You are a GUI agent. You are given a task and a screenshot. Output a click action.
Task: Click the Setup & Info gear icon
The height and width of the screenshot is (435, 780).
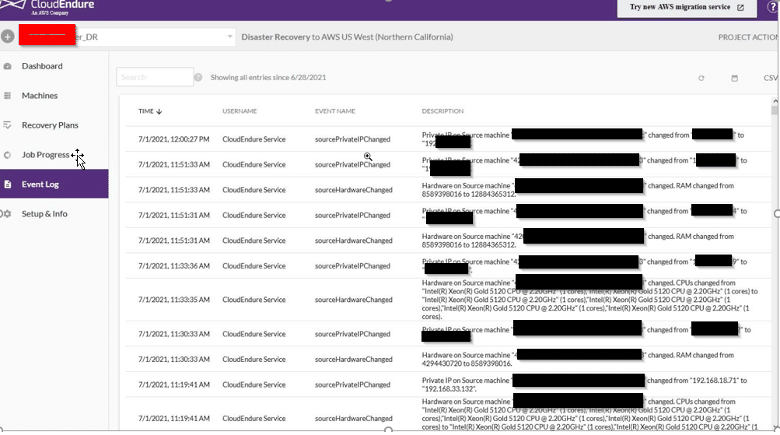[x=7, y=214]
